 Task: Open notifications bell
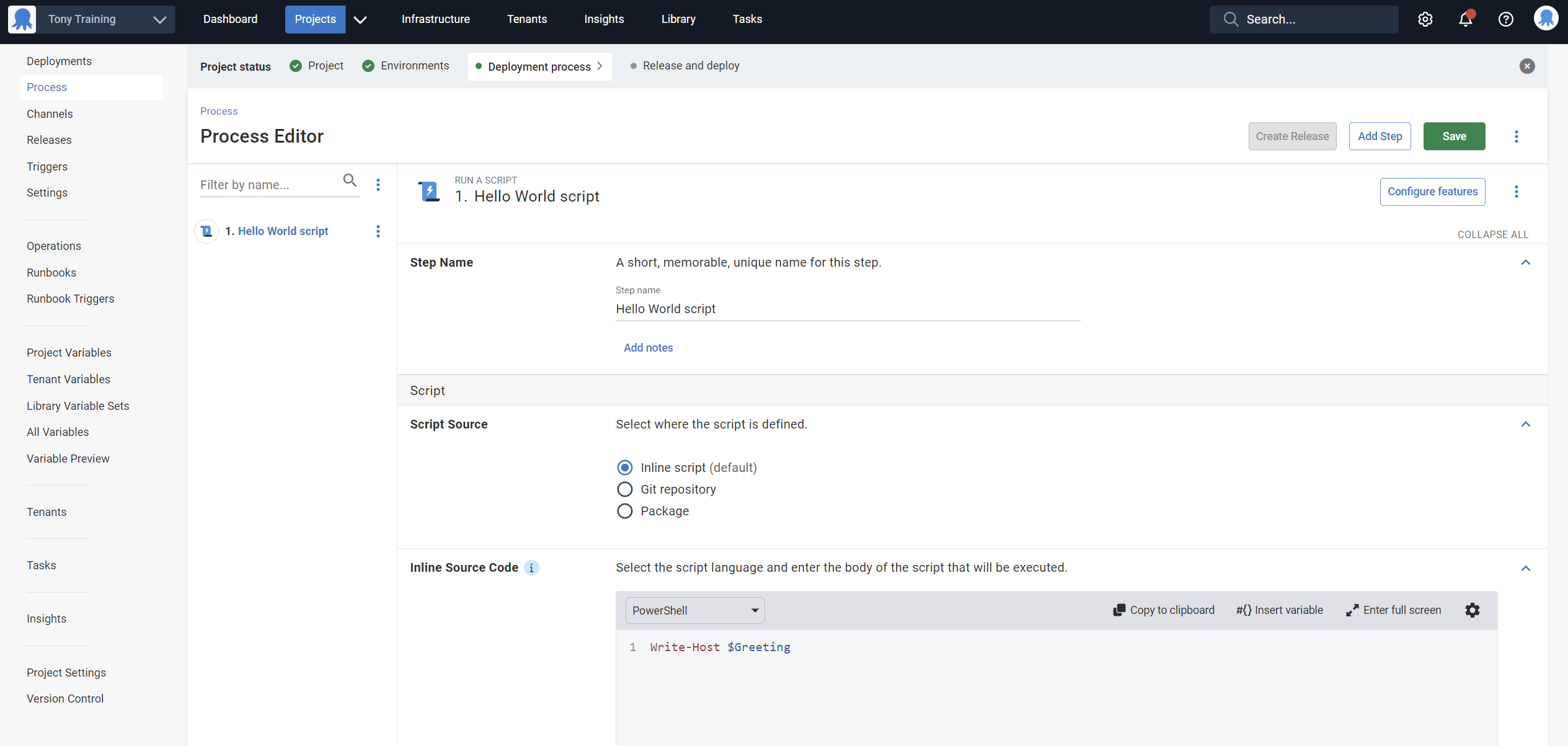(x=1465, y=19)
